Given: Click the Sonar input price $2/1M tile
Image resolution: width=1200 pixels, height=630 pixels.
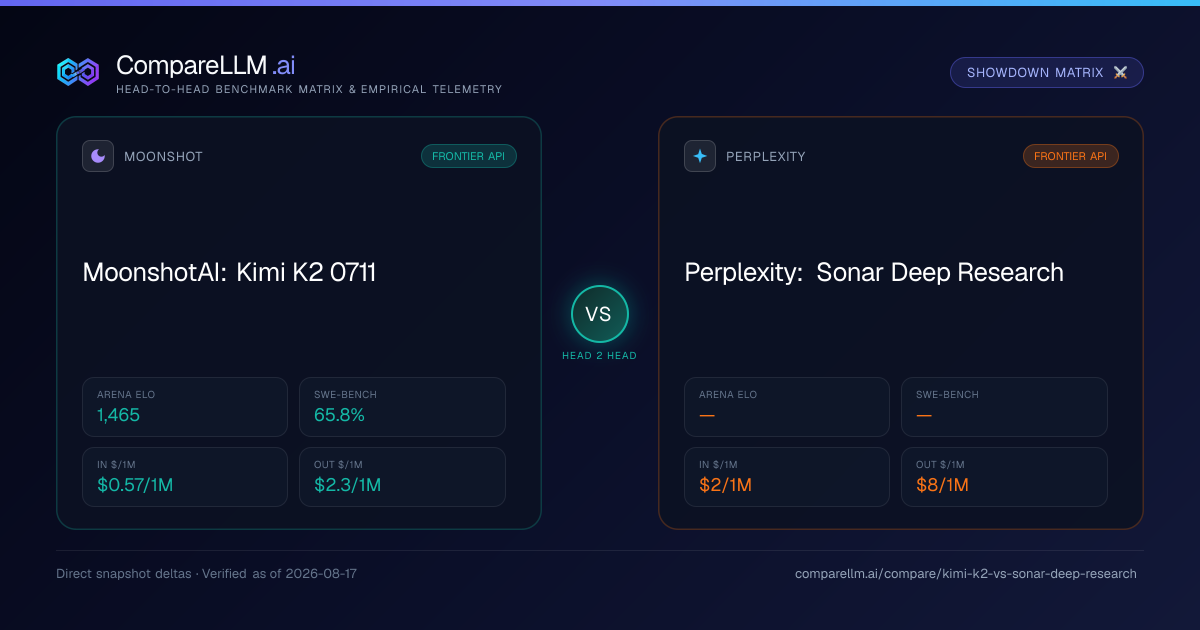Looking at the screenshot, I should pos(787,477).
